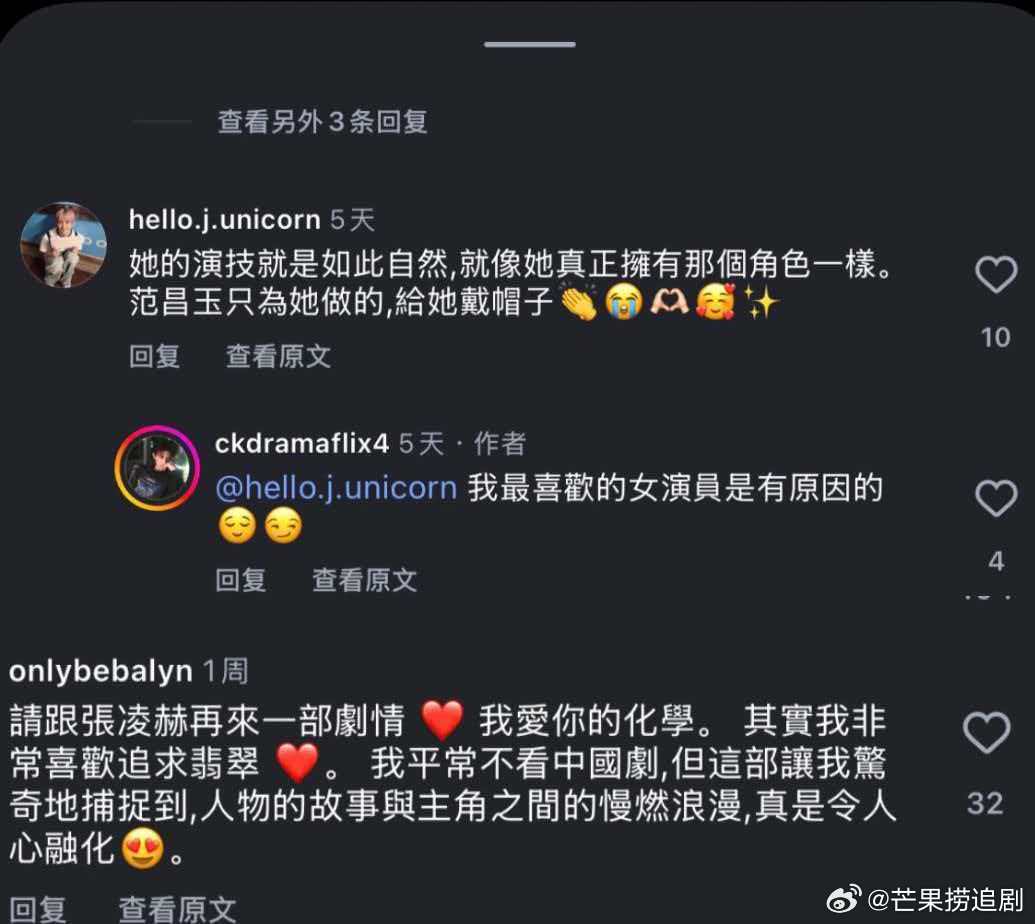Click 回复 under onlybebalyn's comment
The image size is (1035, 924).
click(x=38, y=909)
